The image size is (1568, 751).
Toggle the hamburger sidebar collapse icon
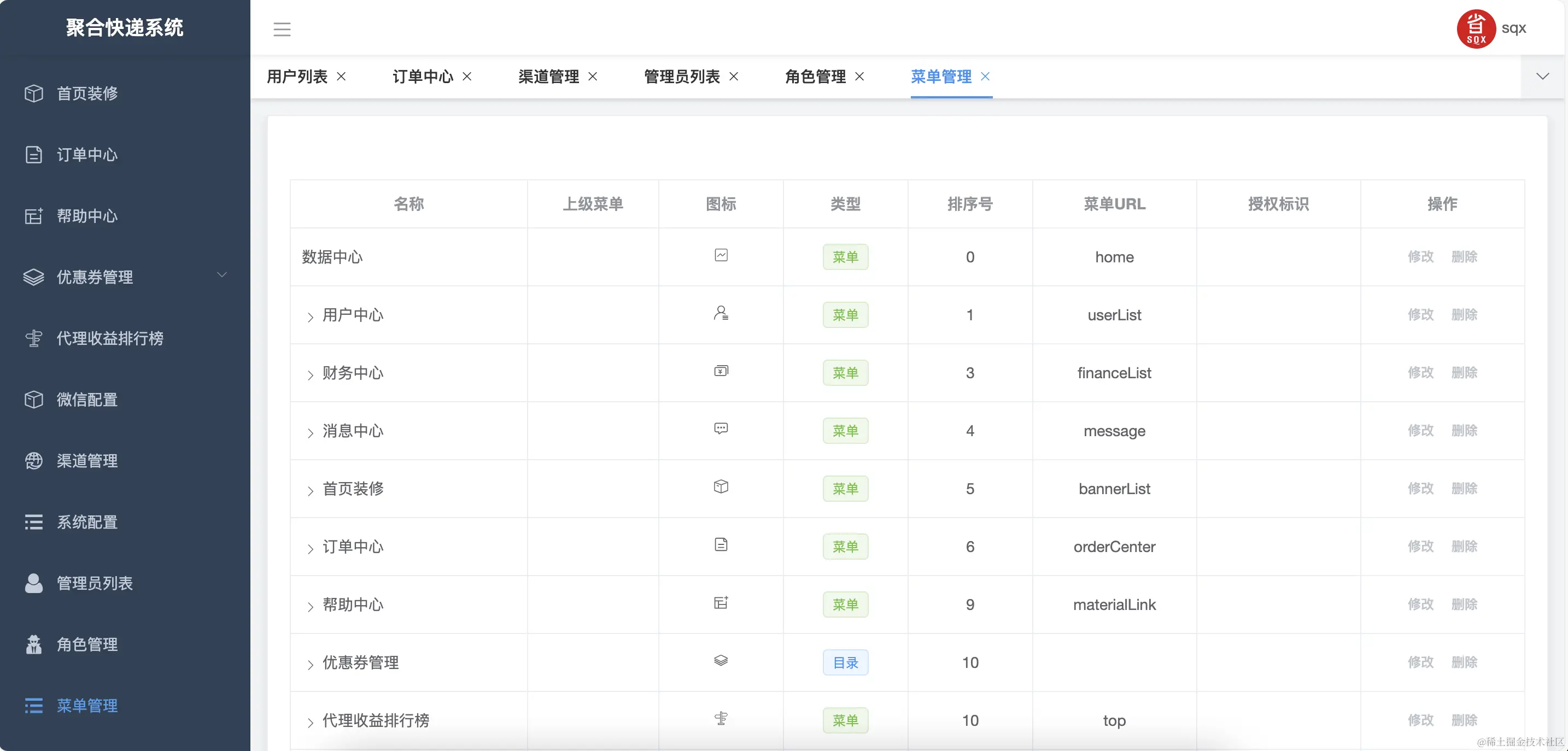(x=282, y=29)
